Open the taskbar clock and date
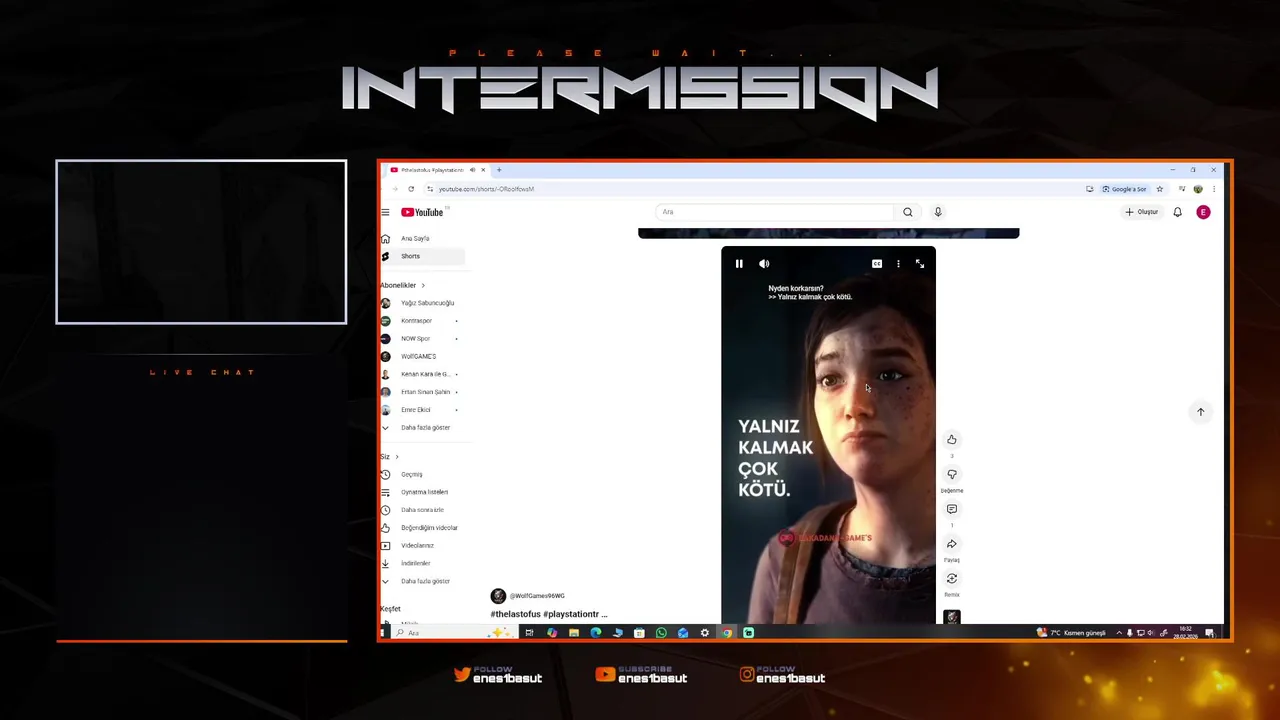 [1186, 633]
